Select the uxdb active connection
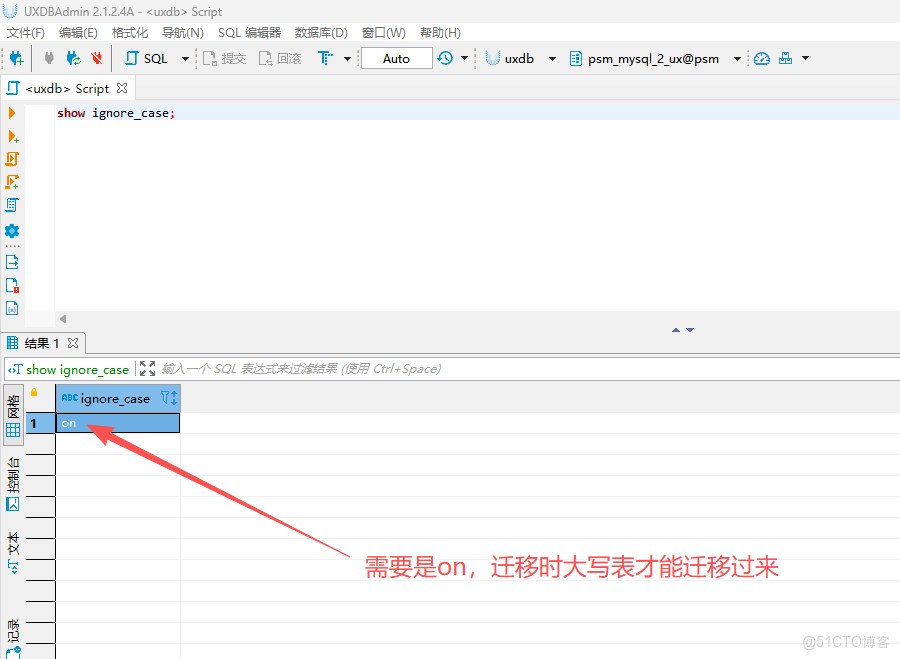 point(510,59)
